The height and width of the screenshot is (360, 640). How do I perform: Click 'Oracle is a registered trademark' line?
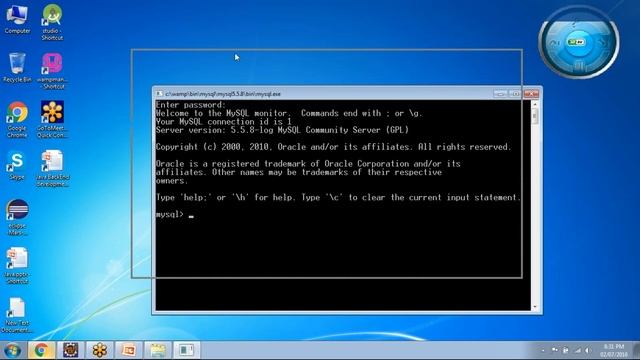click(308, 164)
